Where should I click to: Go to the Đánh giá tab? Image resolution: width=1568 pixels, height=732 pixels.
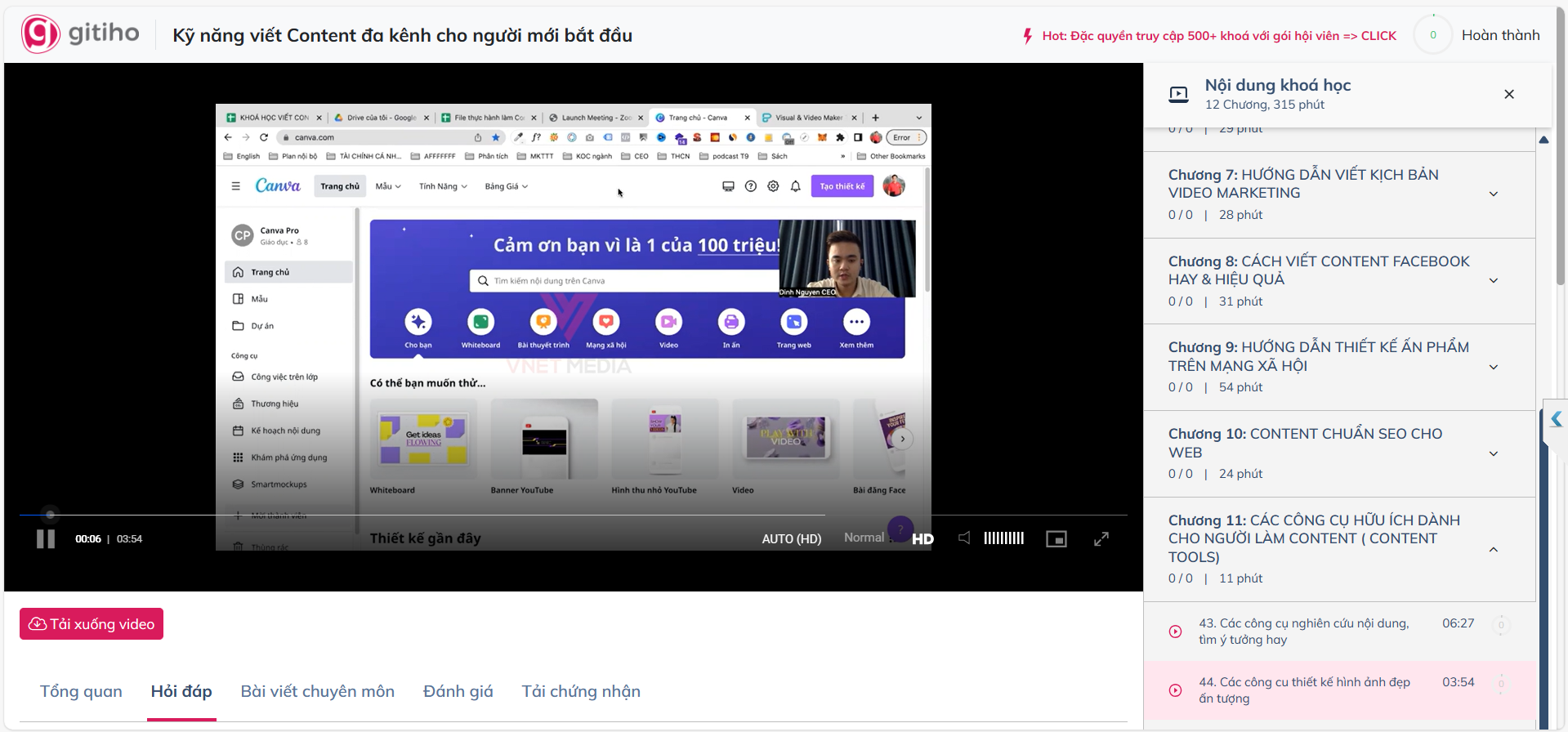[458, 691]
